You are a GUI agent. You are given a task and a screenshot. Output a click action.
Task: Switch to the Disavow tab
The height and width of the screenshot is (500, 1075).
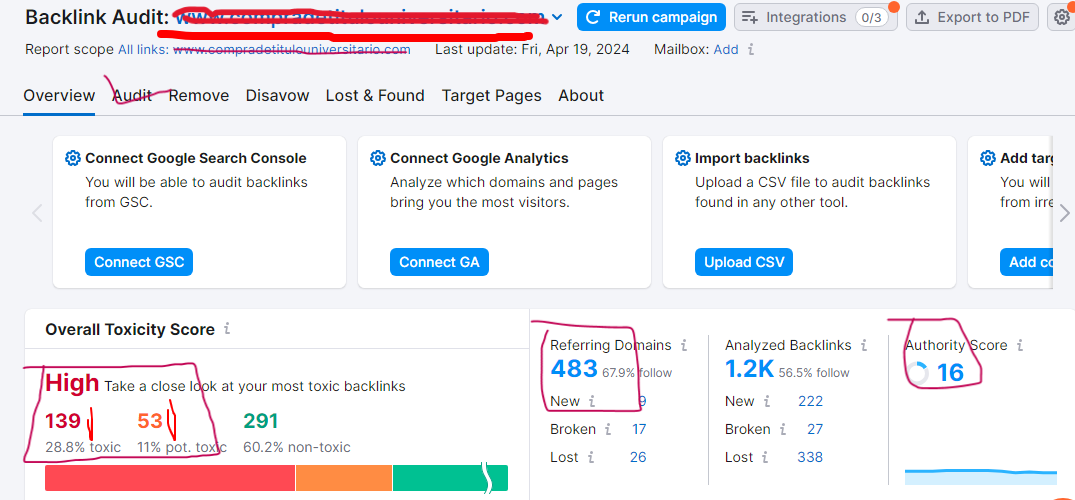pyautogui.click(x=277, y=96)
